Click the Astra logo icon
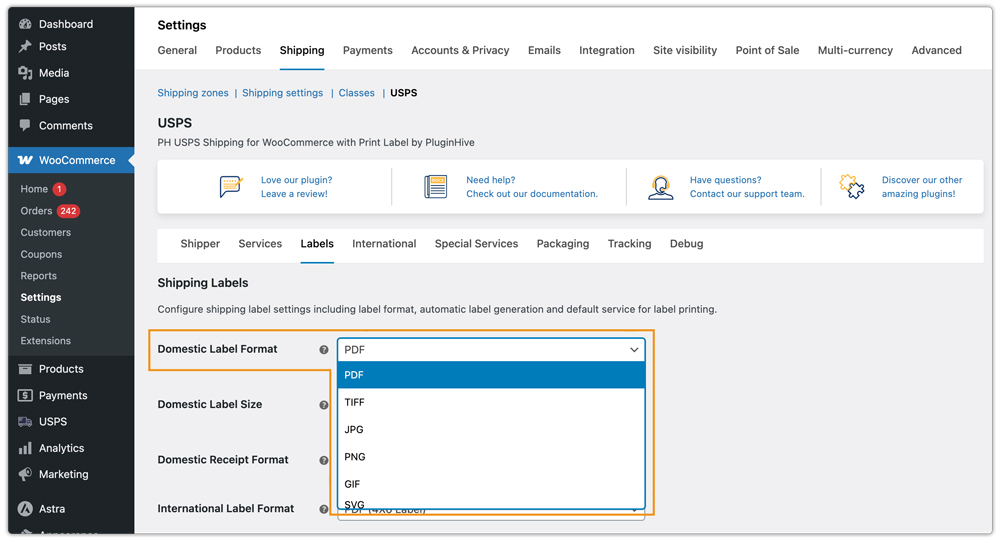 point(25,509)
